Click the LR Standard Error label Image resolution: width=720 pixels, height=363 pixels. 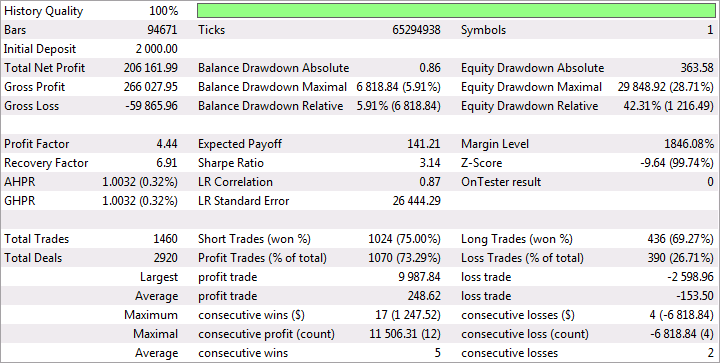click(x=243, y=201)
